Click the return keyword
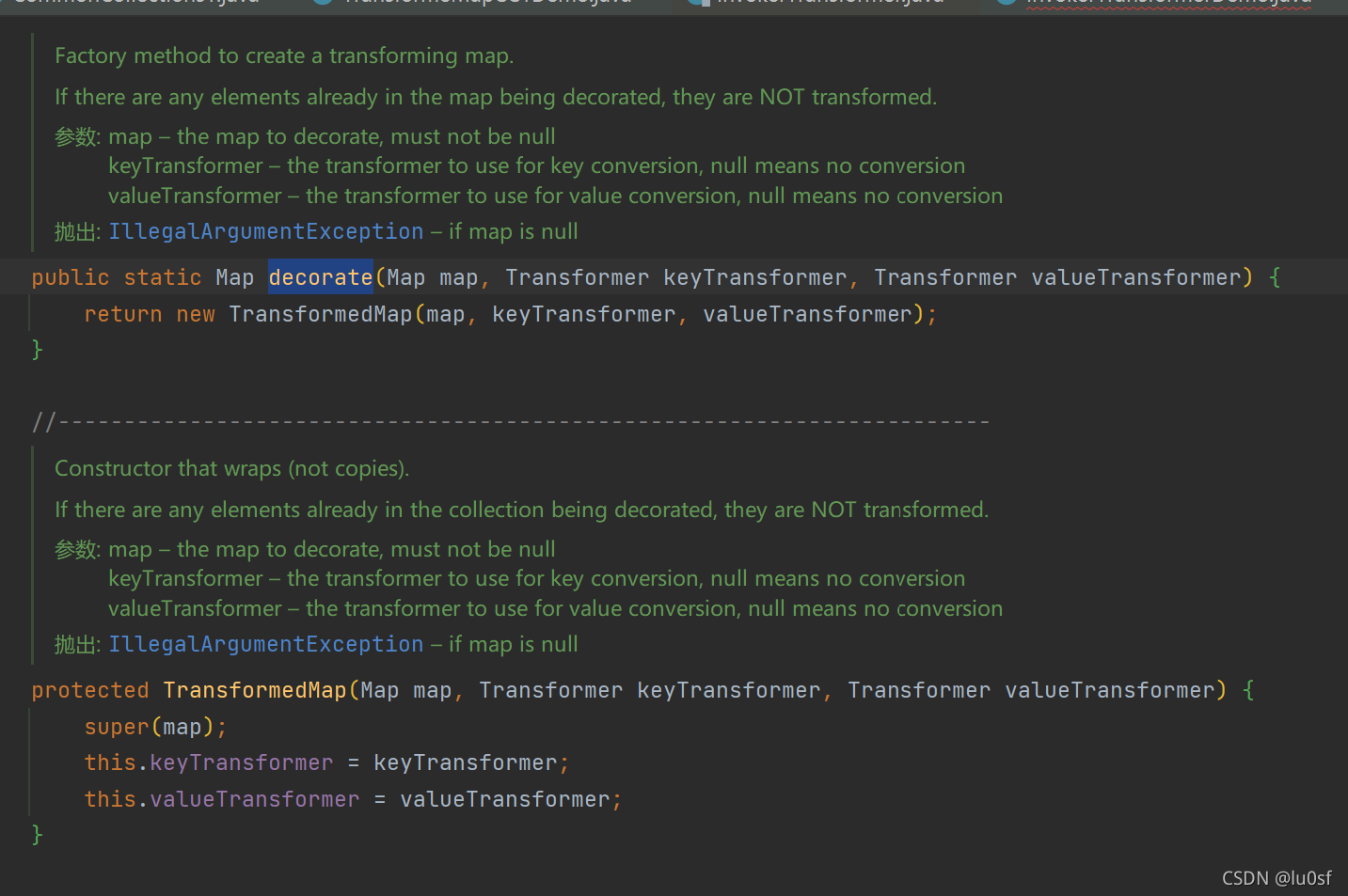Image resolution: width=1348 pixels, height=896 pixels. 123,314
